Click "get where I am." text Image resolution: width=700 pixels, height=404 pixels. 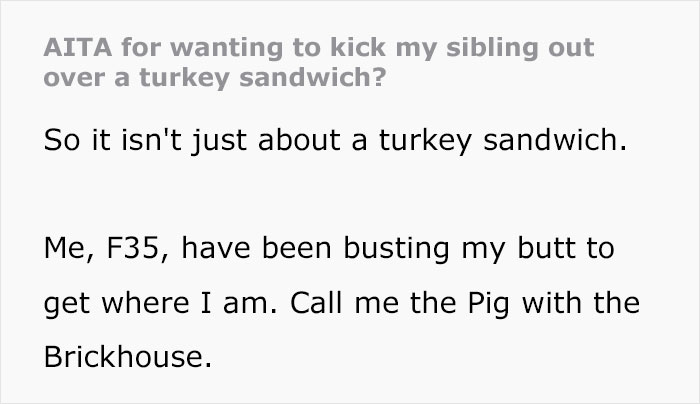160,304
